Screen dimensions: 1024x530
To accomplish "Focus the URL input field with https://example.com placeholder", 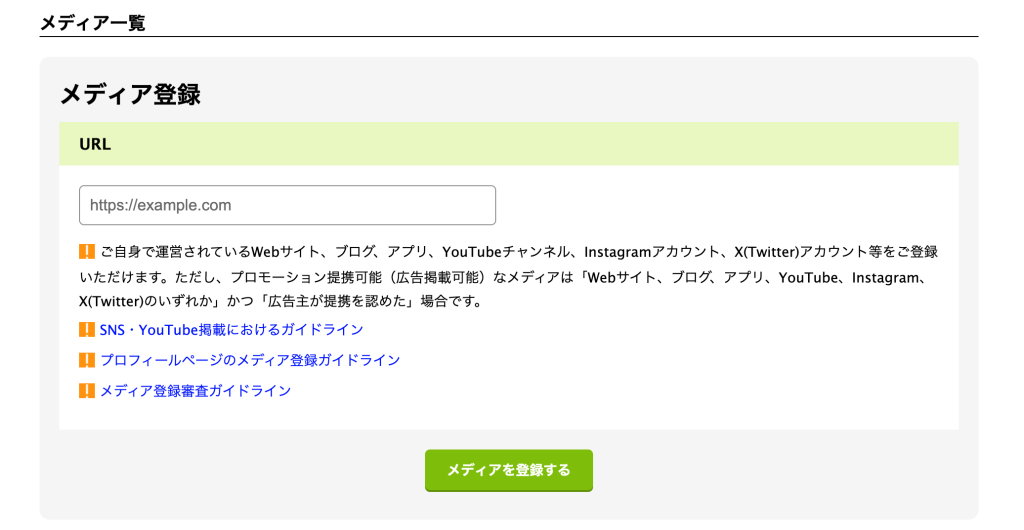I will click(287, 205).
